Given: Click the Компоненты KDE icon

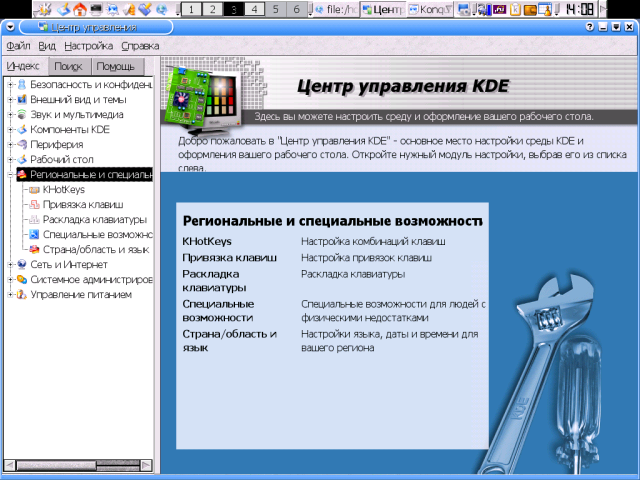Looking at the screenshot, I should coord(22,130).
